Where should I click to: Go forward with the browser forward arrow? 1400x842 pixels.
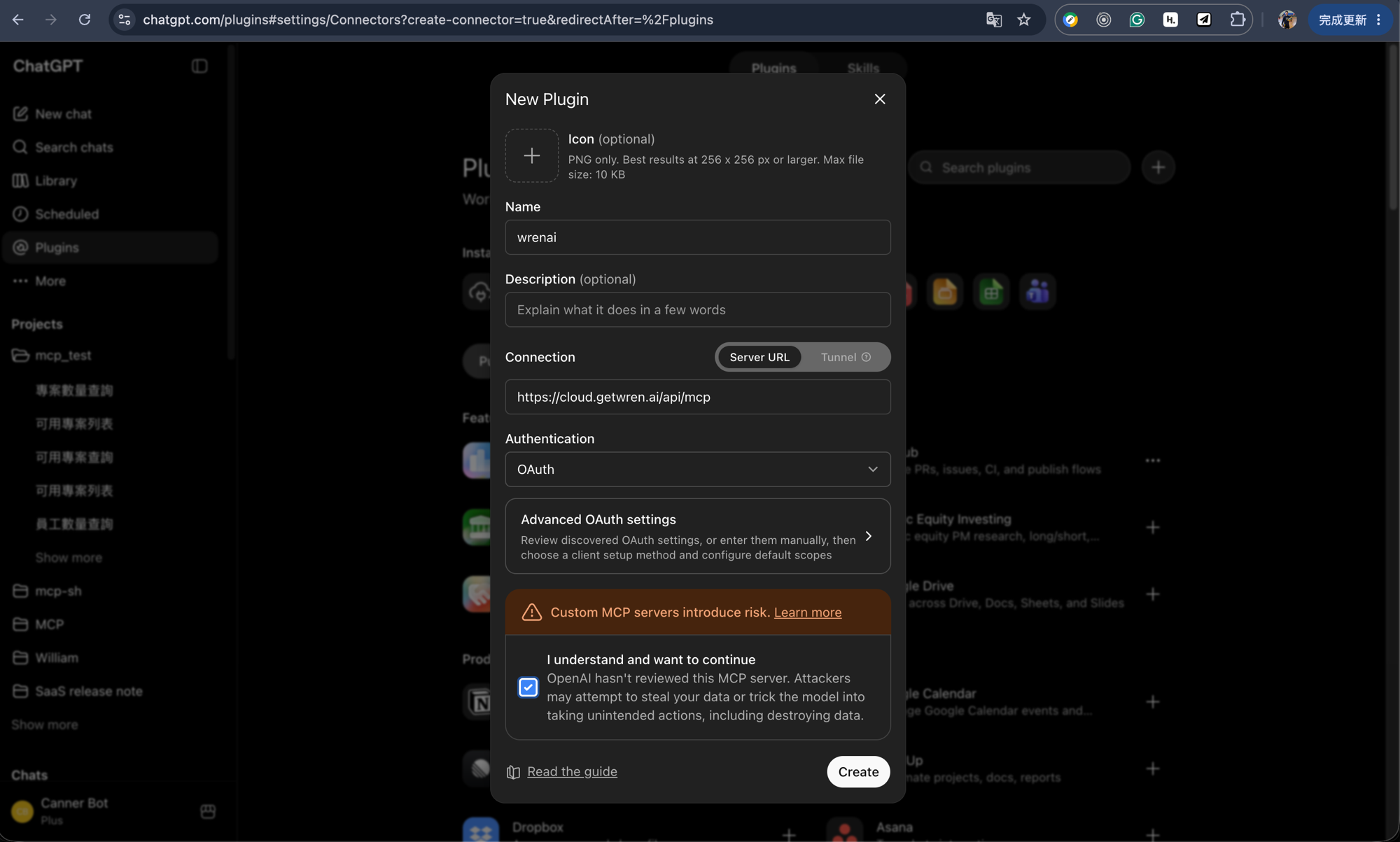click(51, 20)
